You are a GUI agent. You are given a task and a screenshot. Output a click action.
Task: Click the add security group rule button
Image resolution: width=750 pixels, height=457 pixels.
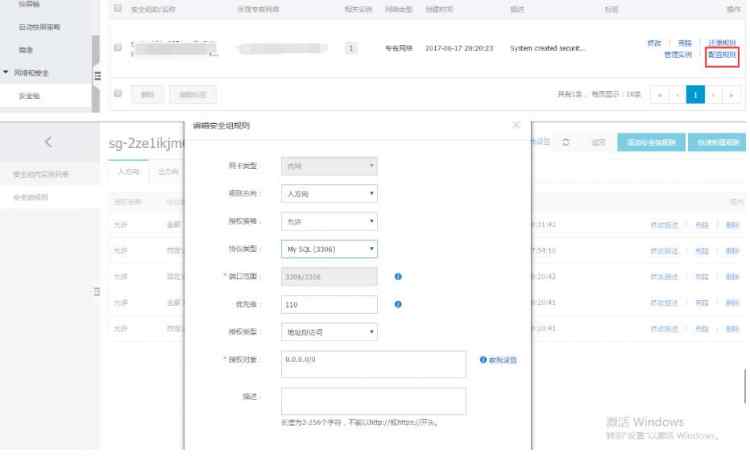(651, 142)
